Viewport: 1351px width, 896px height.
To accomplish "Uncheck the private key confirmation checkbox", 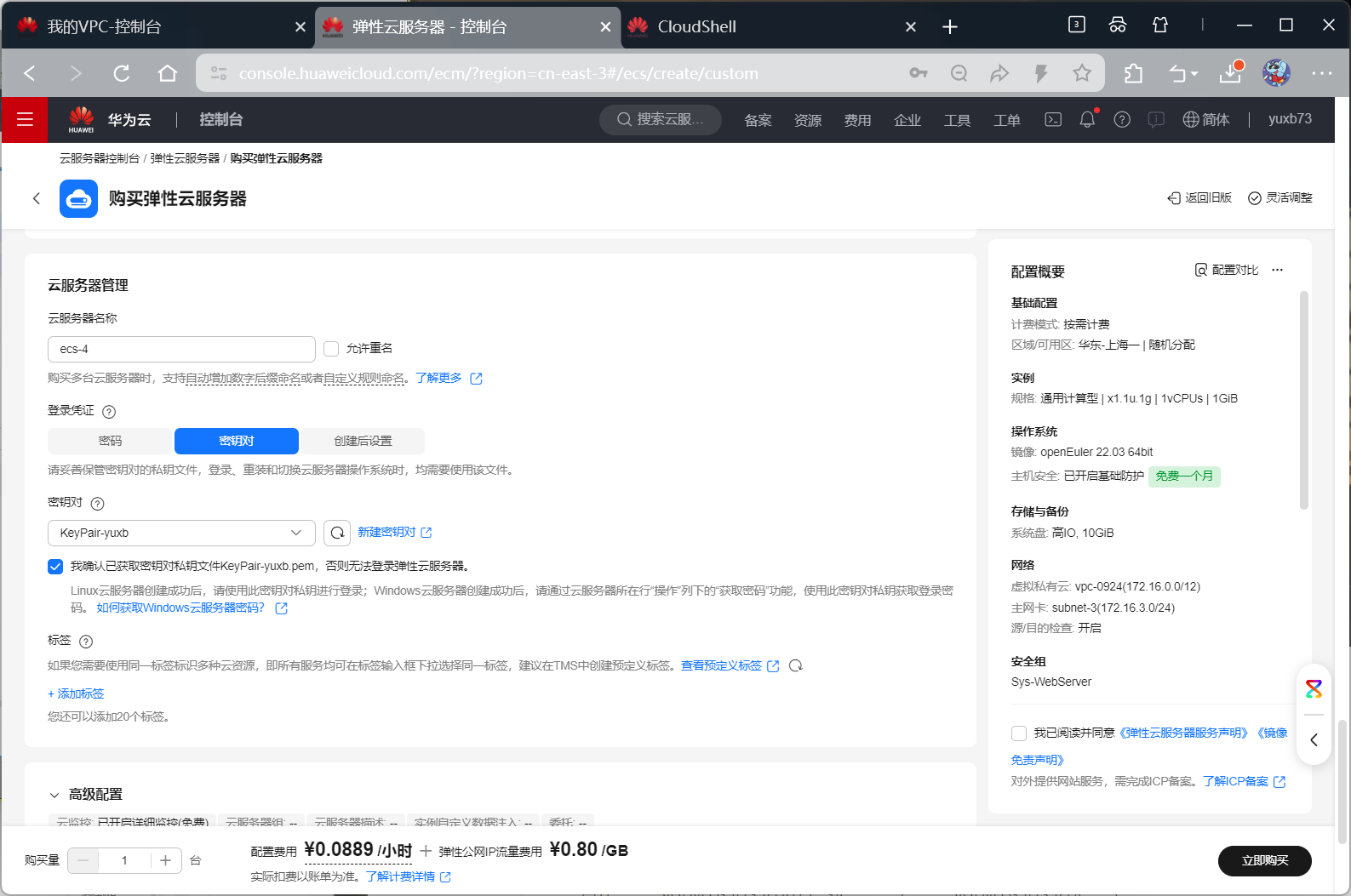I will click(55, 567).
